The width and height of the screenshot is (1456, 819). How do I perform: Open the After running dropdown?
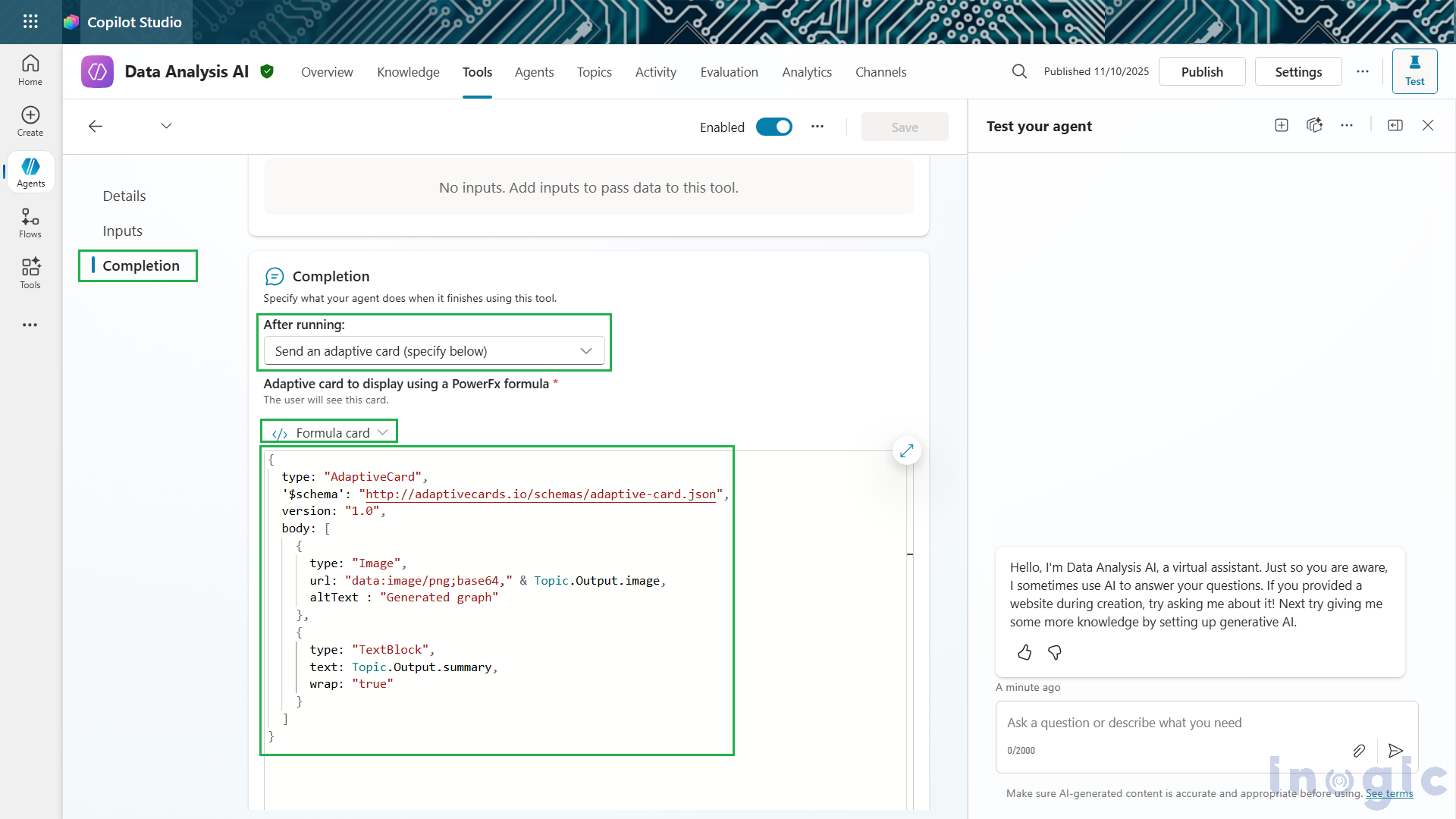pyautogui.click(x=434, y=350)
